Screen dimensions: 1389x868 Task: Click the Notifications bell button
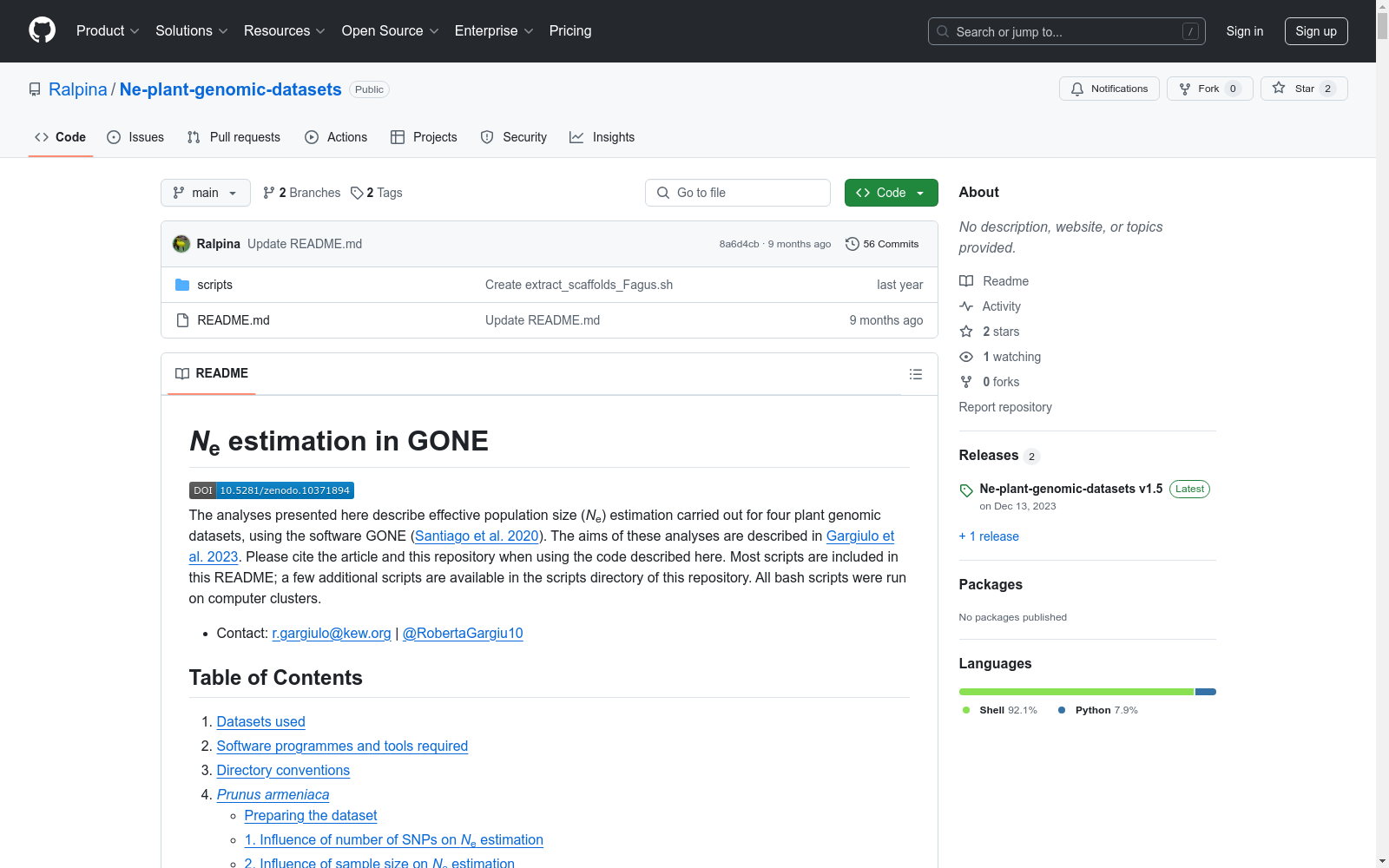1109,89
